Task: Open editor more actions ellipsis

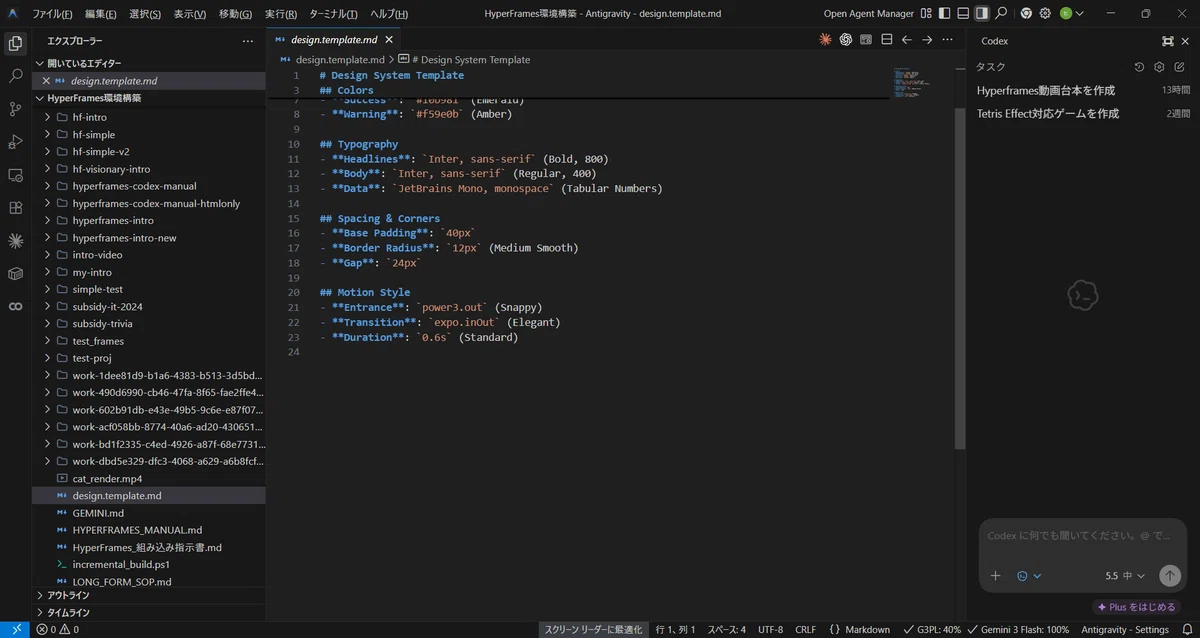Action: tap(947, 40)
